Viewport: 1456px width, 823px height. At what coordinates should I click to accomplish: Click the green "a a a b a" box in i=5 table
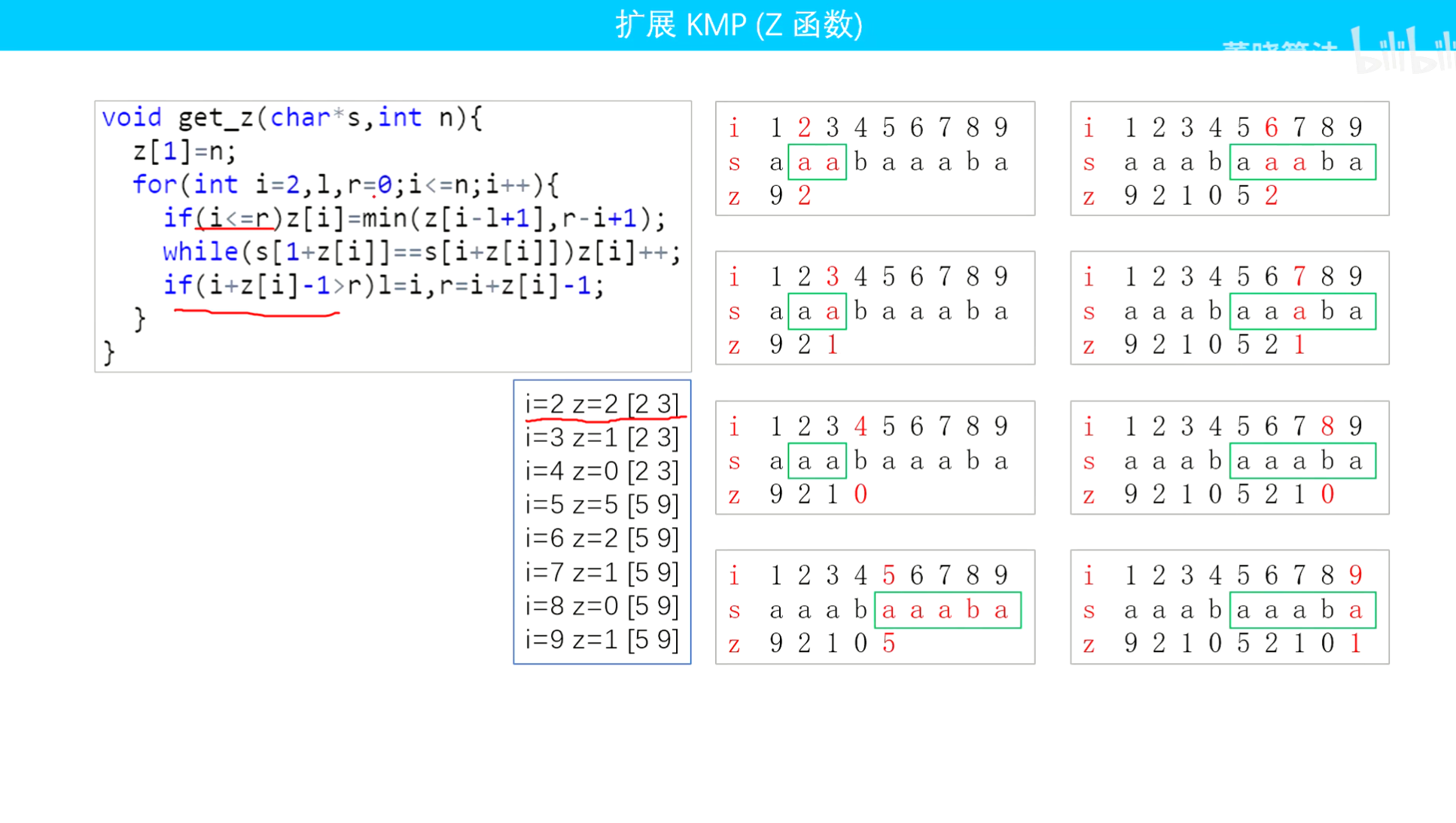click(x=947, y=610)
